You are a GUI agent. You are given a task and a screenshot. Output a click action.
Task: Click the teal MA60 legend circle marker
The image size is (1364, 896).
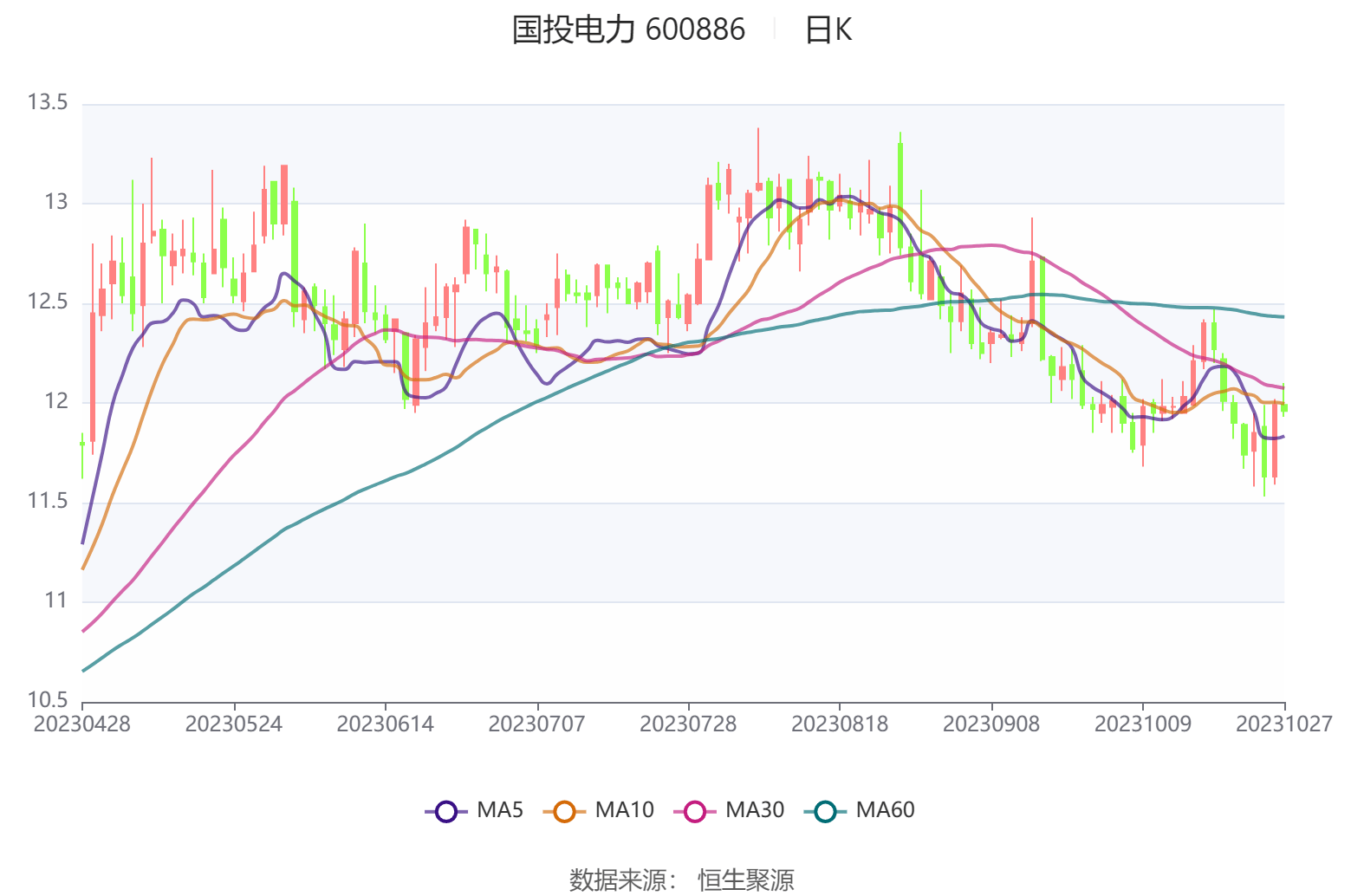pos(825,812)
